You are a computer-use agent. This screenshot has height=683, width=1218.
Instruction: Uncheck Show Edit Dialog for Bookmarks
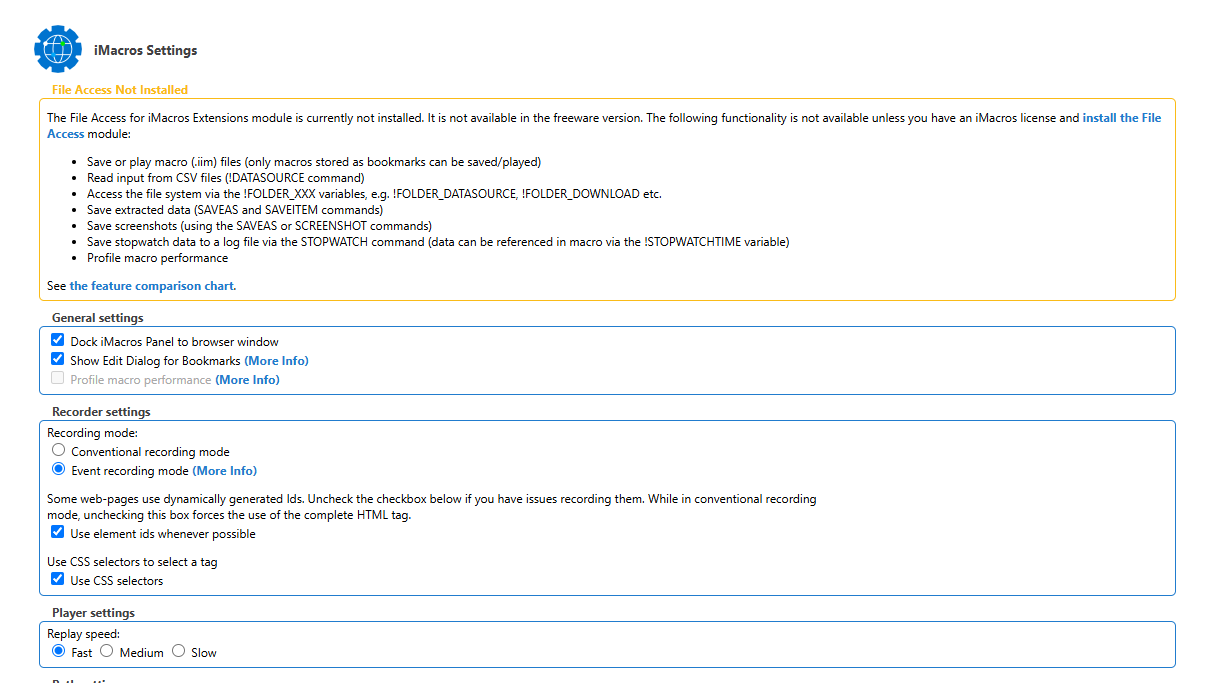(x=58, y=359)
